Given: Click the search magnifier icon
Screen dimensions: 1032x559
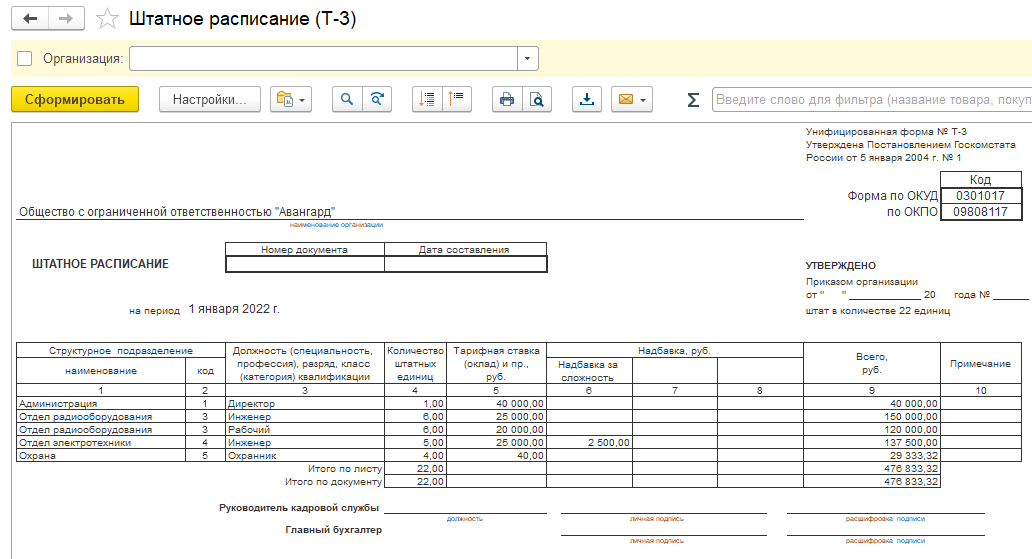Looking at the screenshot, I should (x=347, y=99).
